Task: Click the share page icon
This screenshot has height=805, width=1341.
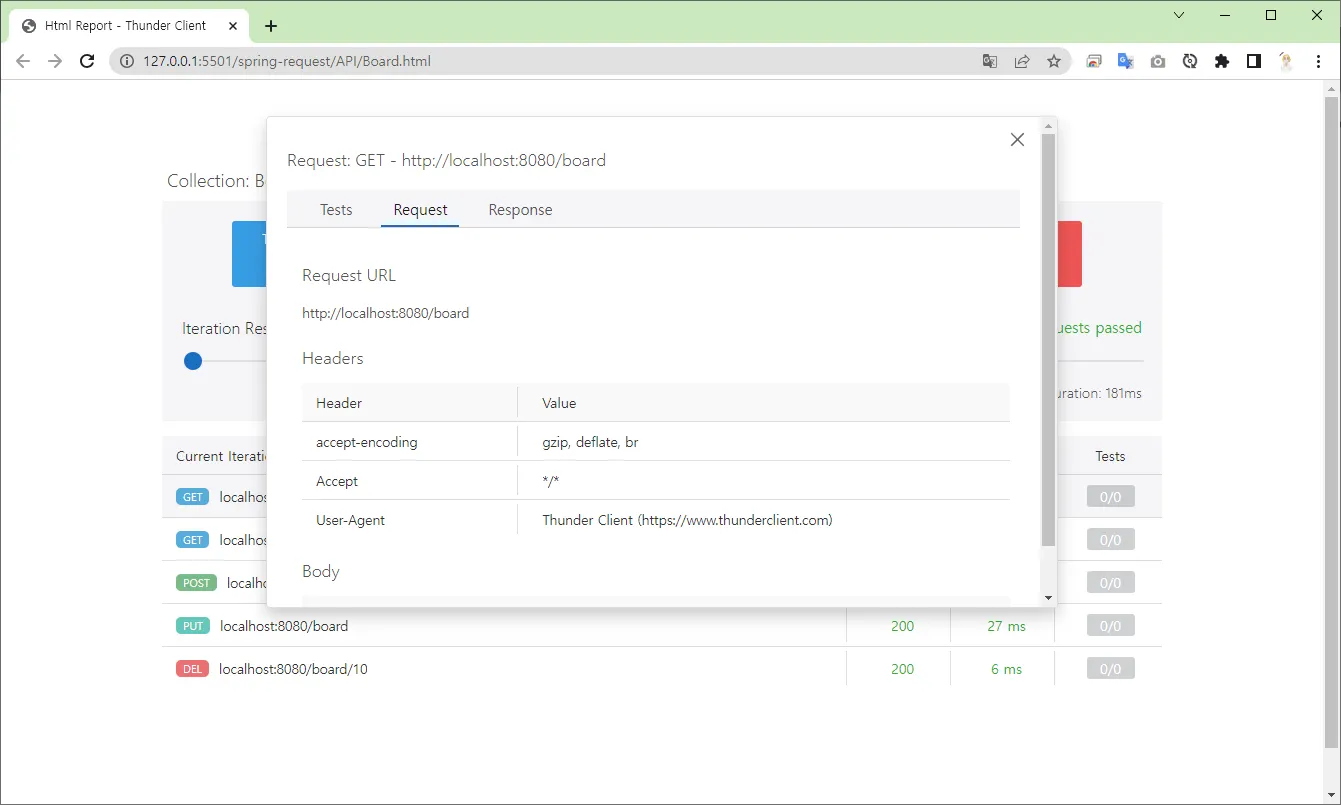Action: [1022, 61]
